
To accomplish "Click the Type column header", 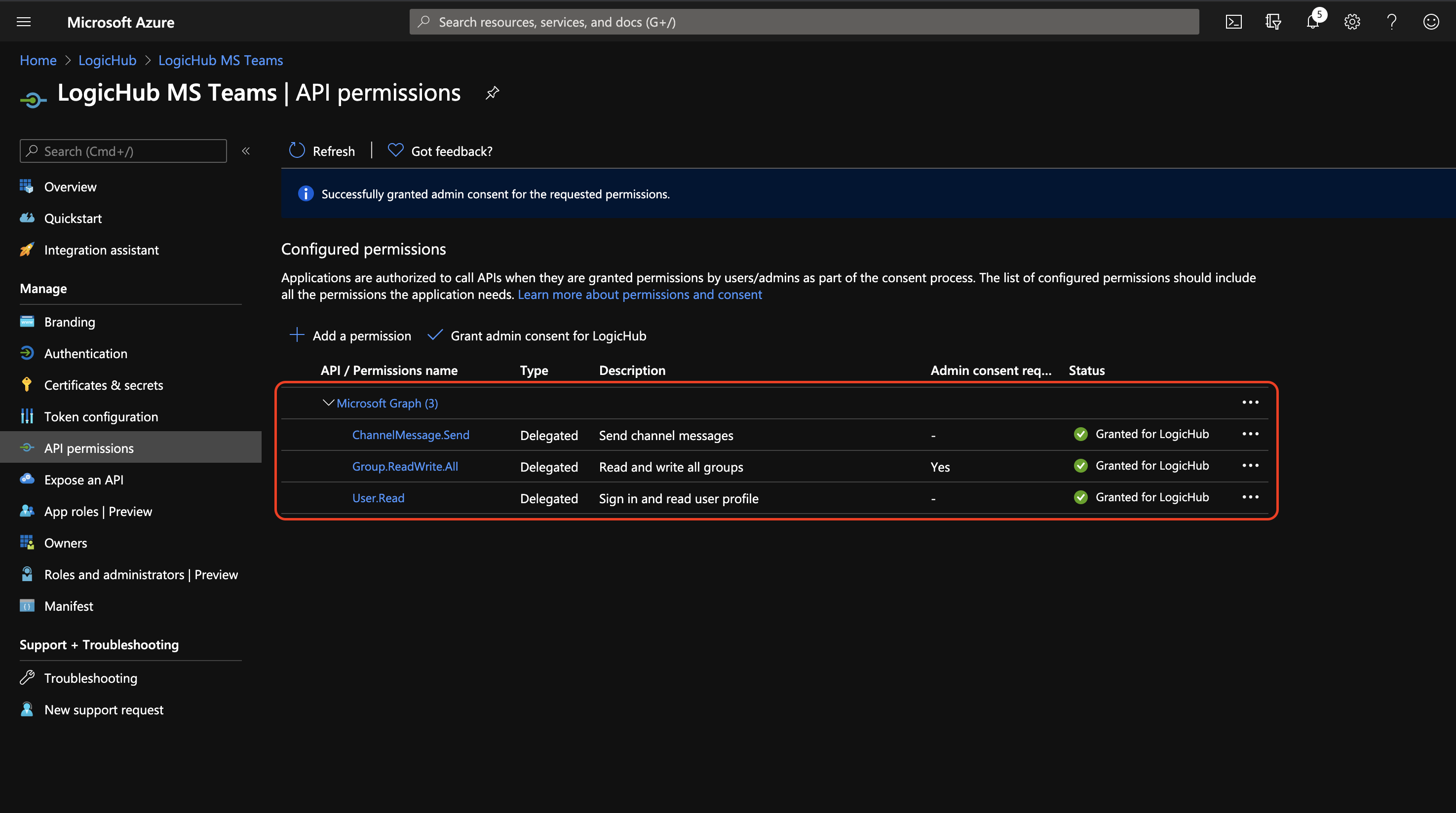I will coord(534,370).
